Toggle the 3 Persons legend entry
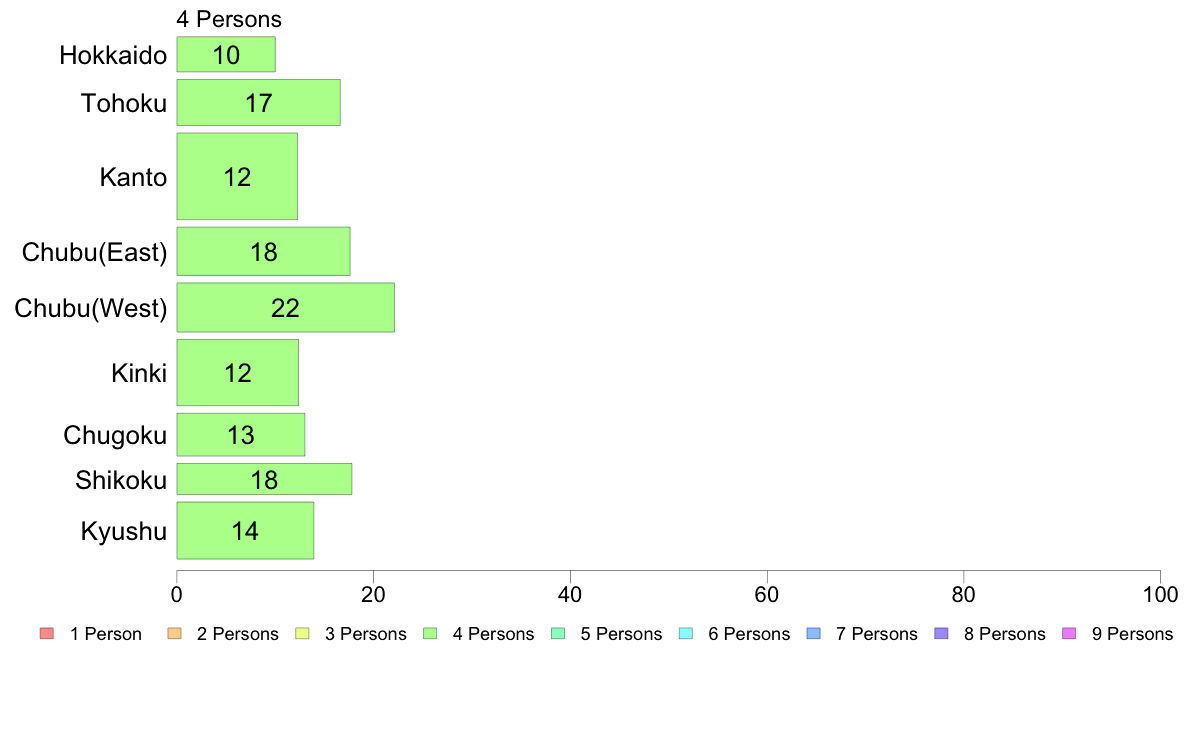 click(351, 634)
